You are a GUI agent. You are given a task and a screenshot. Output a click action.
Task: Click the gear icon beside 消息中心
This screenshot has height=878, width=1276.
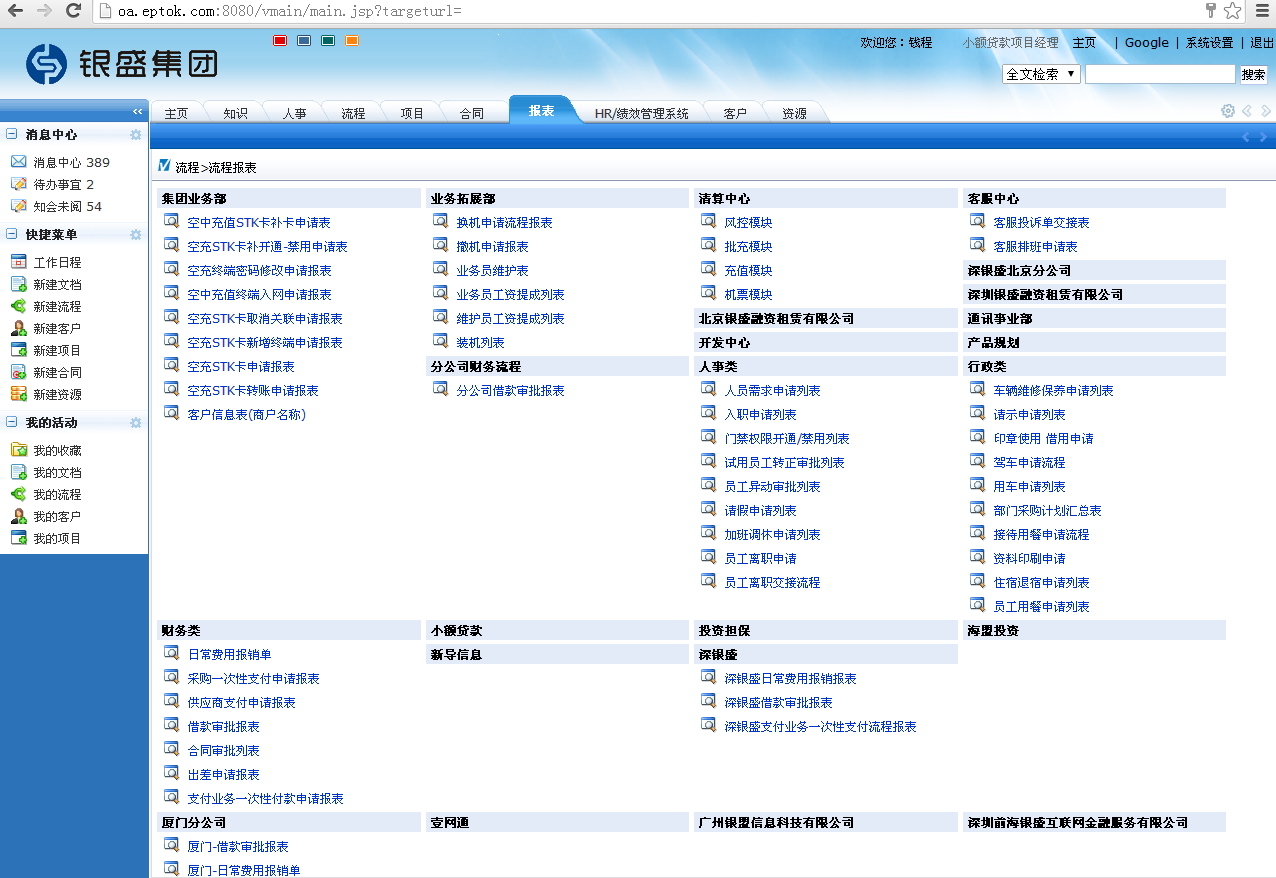[x=136, y=134]
